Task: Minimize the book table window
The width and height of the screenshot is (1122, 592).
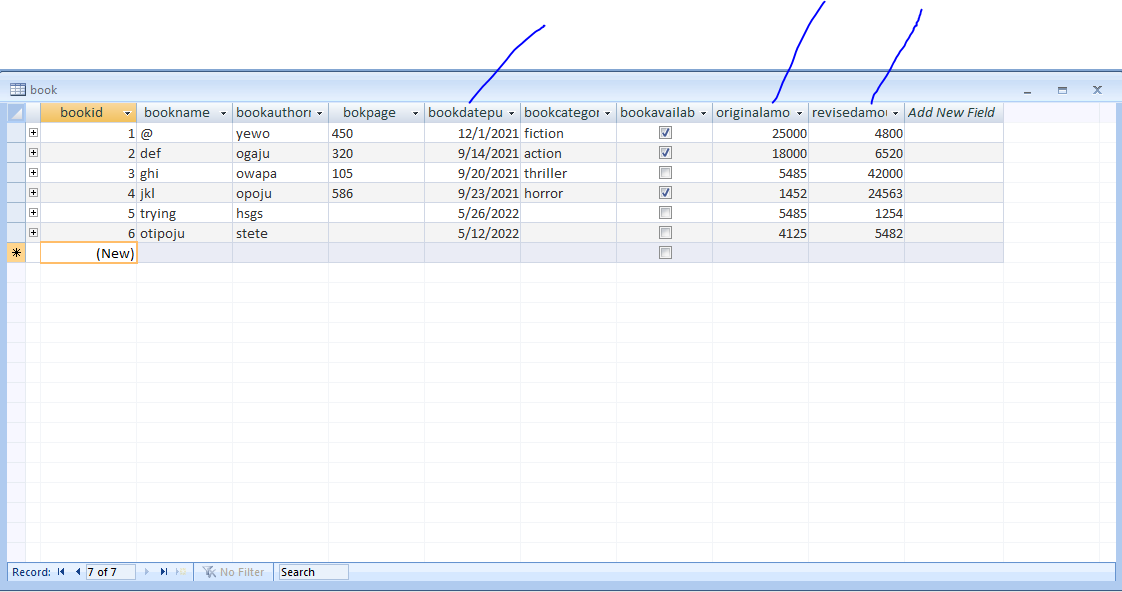Action: (x=1028, y=91)
